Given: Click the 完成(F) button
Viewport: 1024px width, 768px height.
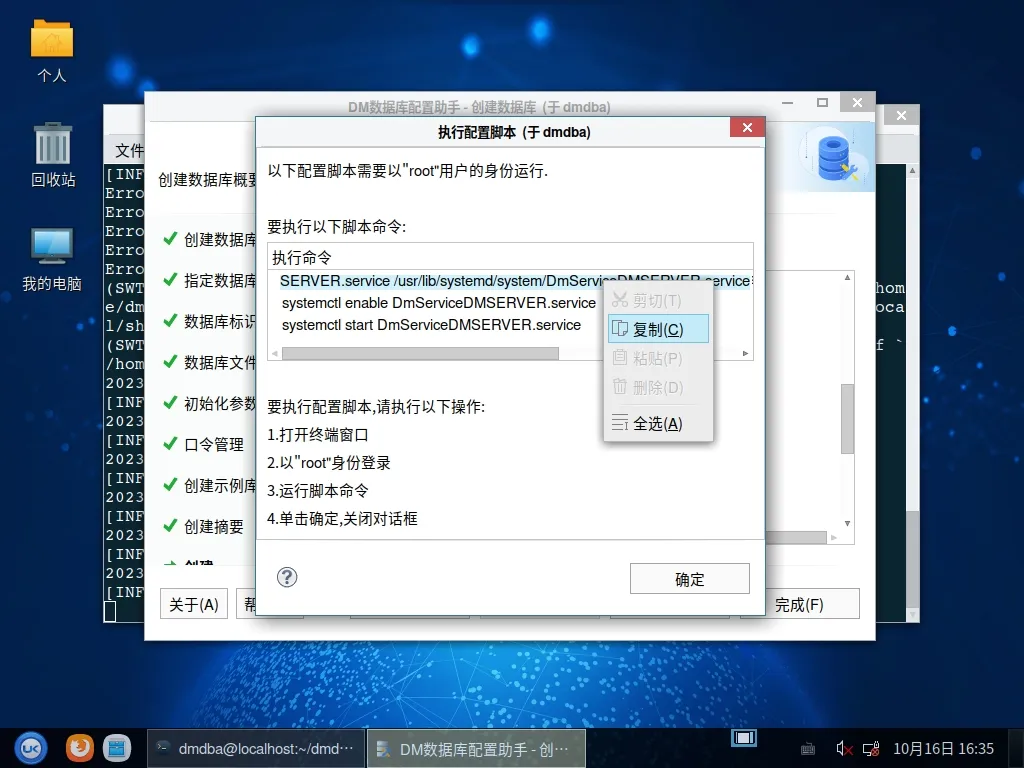Looking at the screenshot, I should click(x=799, y=604).
